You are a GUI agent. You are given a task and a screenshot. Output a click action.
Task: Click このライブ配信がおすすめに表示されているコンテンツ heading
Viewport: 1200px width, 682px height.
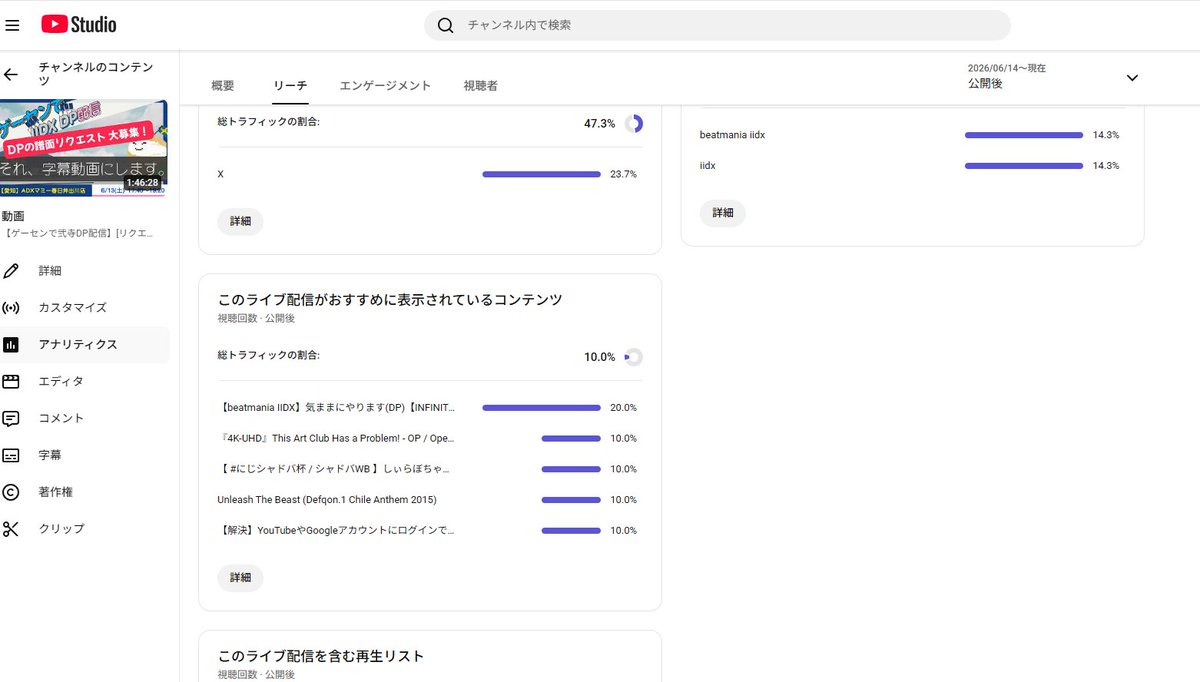pyautogui.click(x=390, y=300)
